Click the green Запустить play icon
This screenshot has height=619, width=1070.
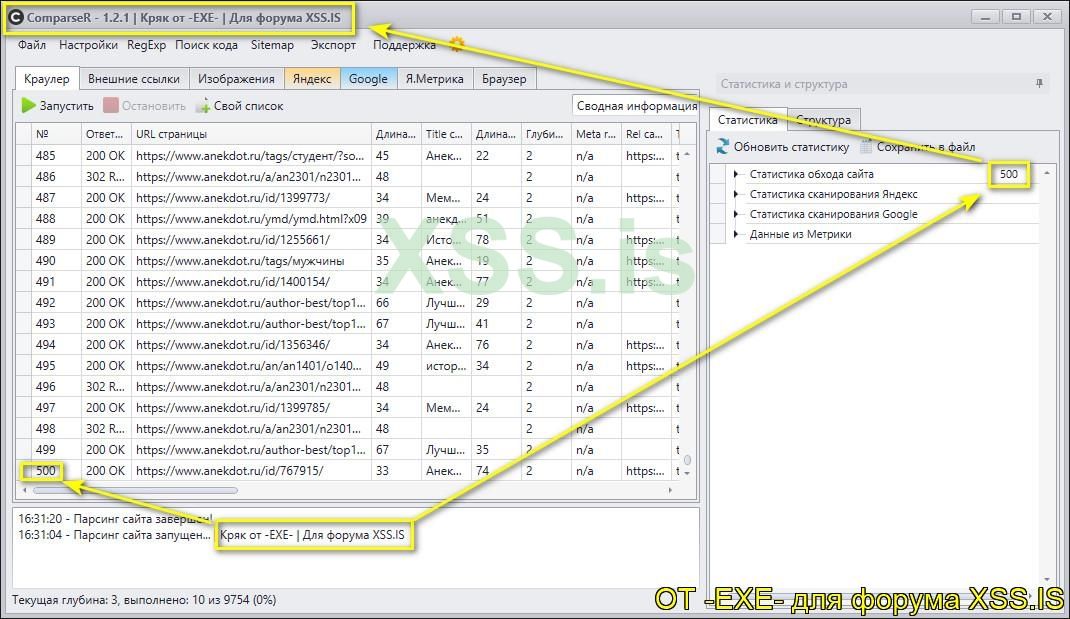point(29,105)
